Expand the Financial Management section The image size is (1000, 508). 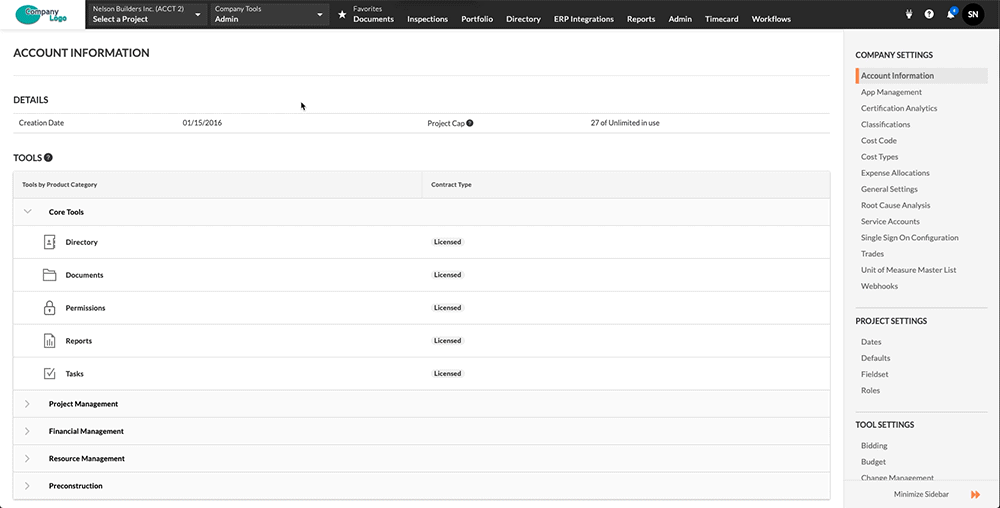click(28, 431)
